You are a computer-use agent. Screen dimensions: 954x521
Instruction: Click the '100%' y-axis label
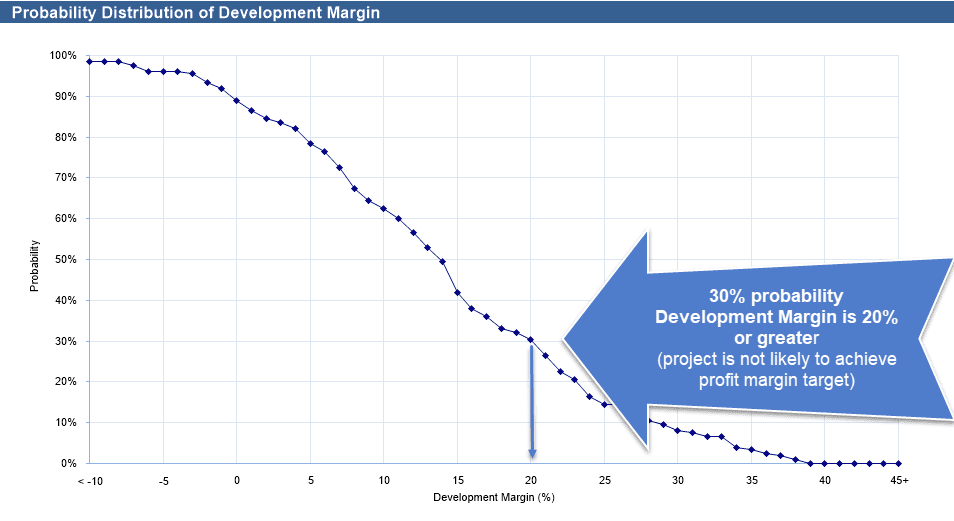pyautogui.click(x=62, y=56)
